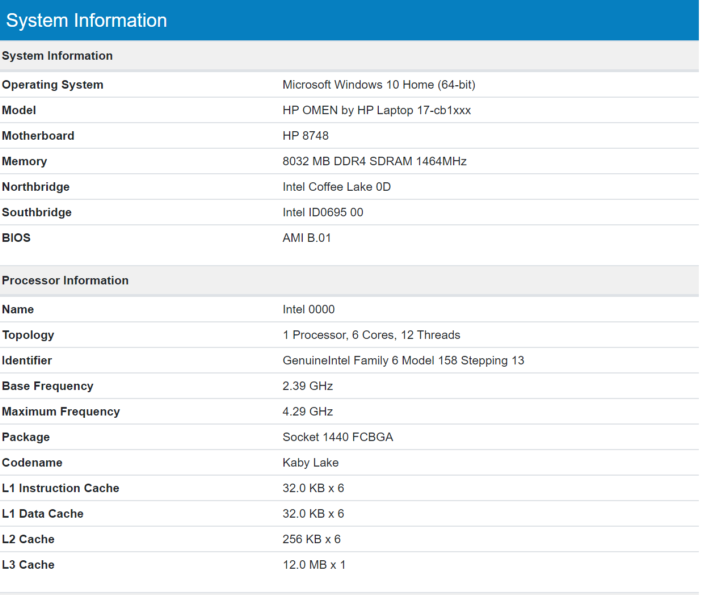Select the "Kaby Lake" codename value
The image size is (703, 595).
310,463
